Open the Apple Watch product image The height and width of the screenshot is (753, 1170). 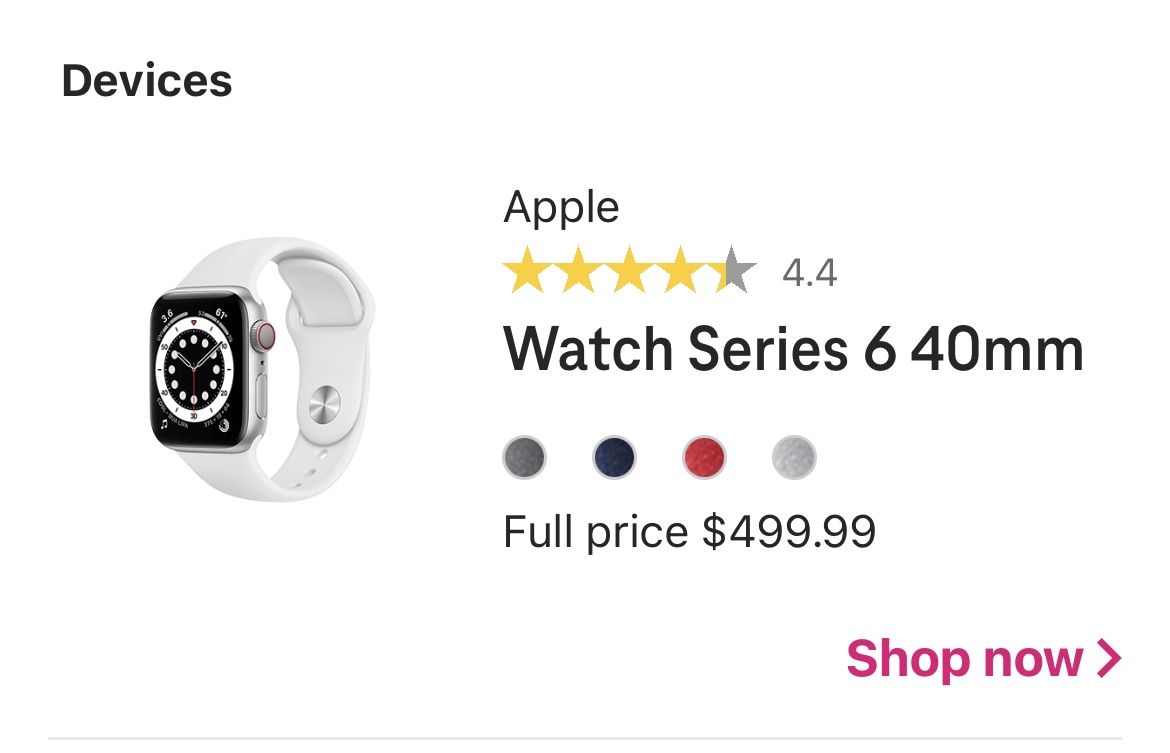pos(262,380)
